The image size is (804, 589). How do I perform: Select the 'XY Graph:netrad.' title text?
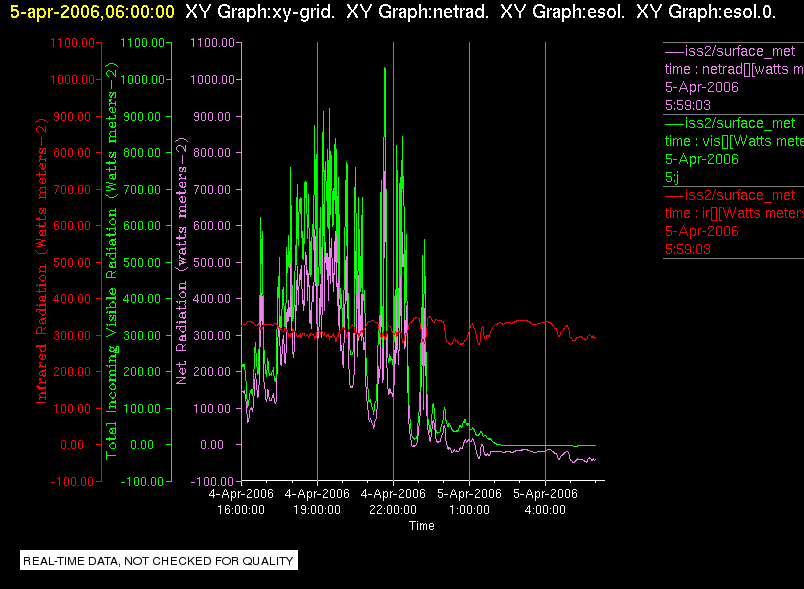(417, 11)
